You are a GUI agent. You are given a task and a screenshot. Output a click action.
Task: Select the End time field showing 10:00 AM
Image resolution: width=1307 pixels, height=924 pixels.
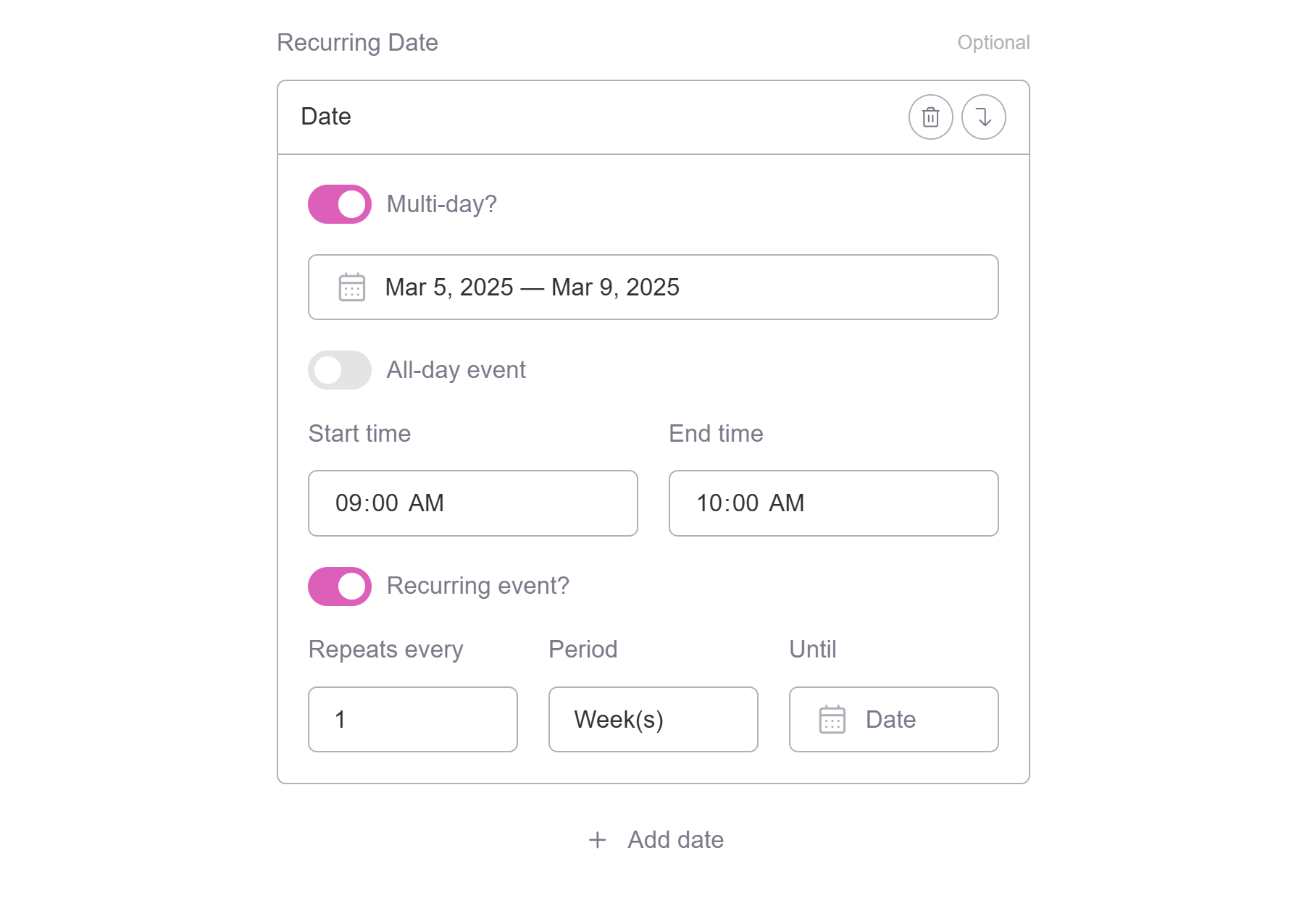(832, 503)
